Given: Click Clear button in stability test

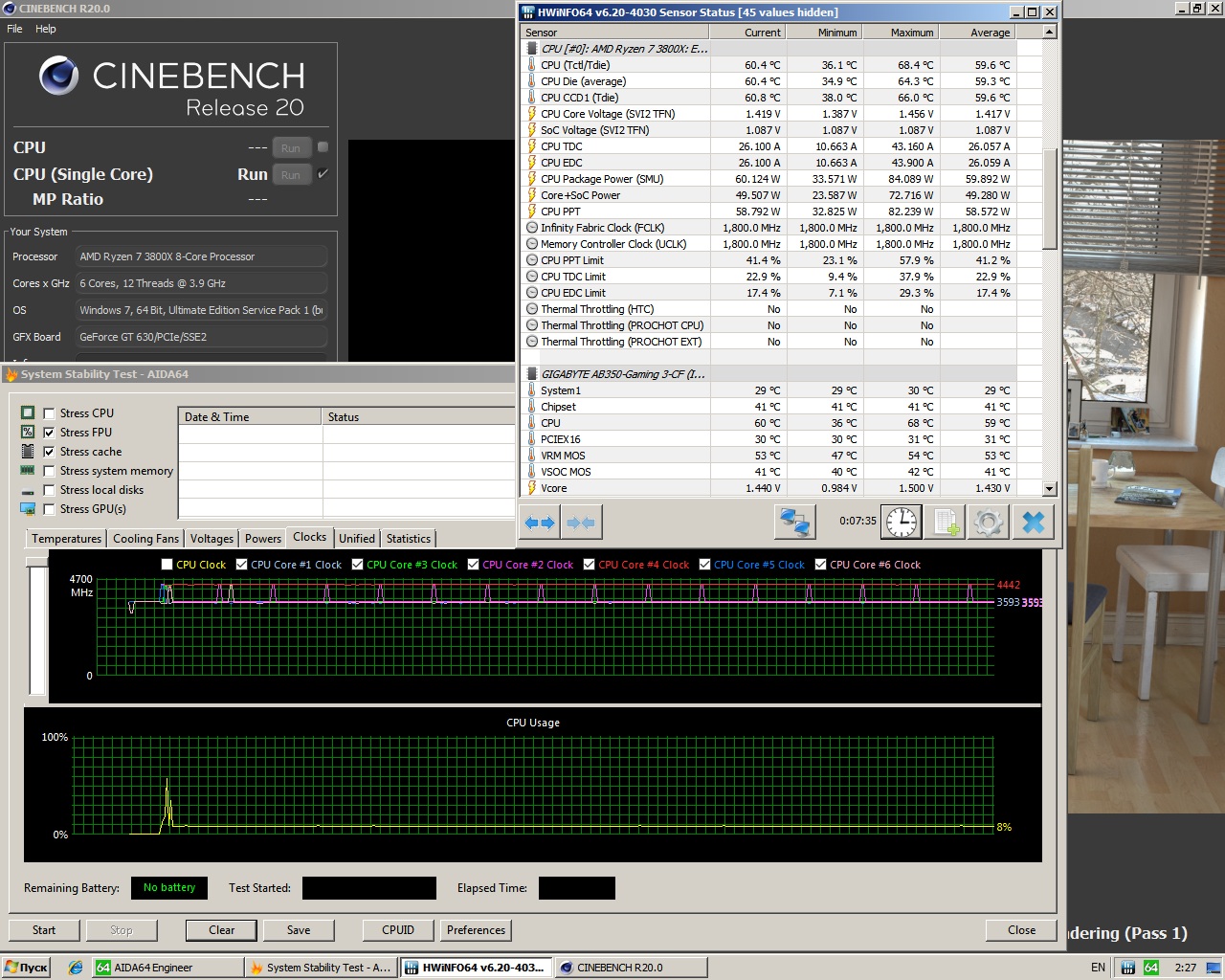Looking at the screenshot, I should [222, 930].
